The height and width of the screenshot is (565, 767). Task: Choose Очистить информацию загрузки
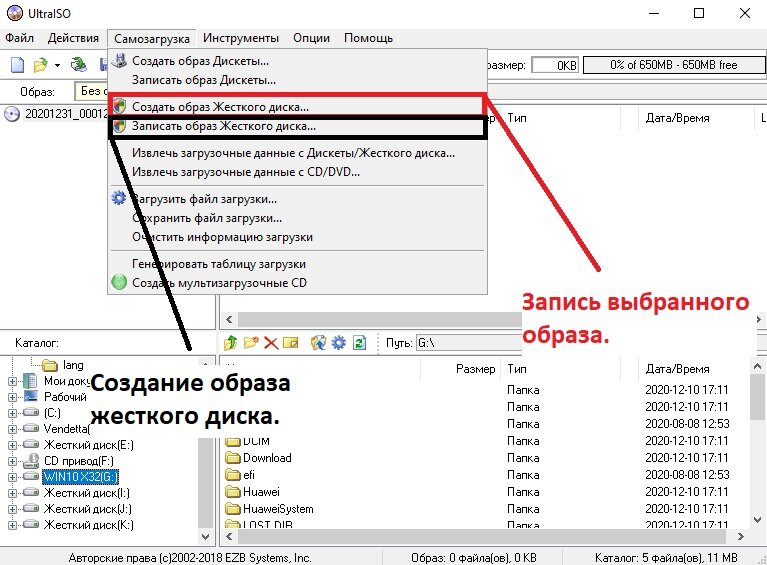point(297,237)
